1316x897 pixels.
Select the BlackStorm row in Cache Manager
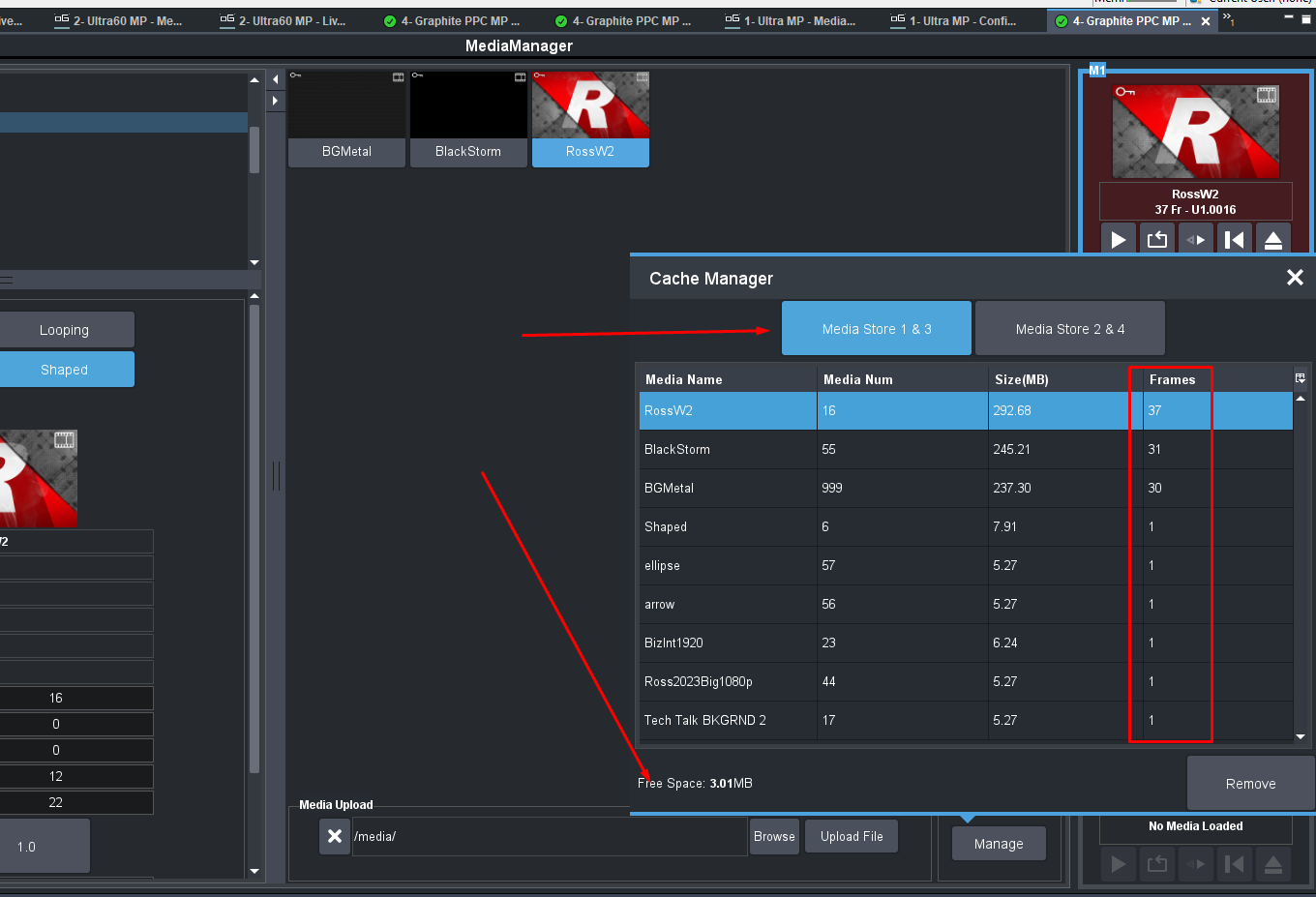(x=966, y=449)
